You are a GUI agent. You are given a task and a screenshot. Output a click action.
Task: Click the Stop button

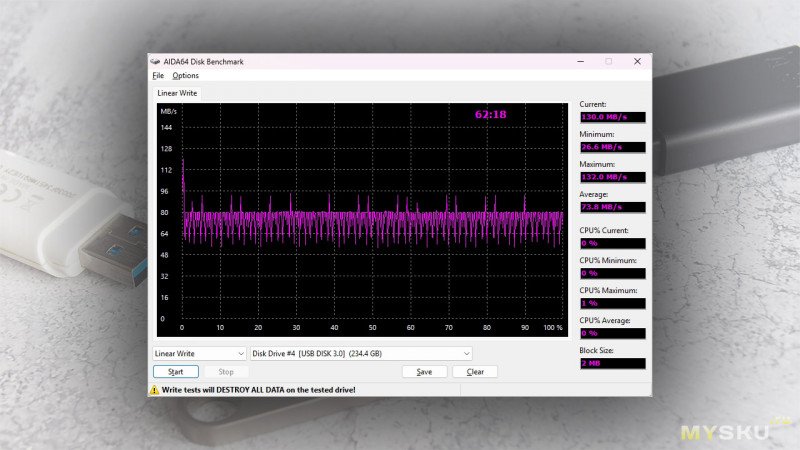[226, 372]
